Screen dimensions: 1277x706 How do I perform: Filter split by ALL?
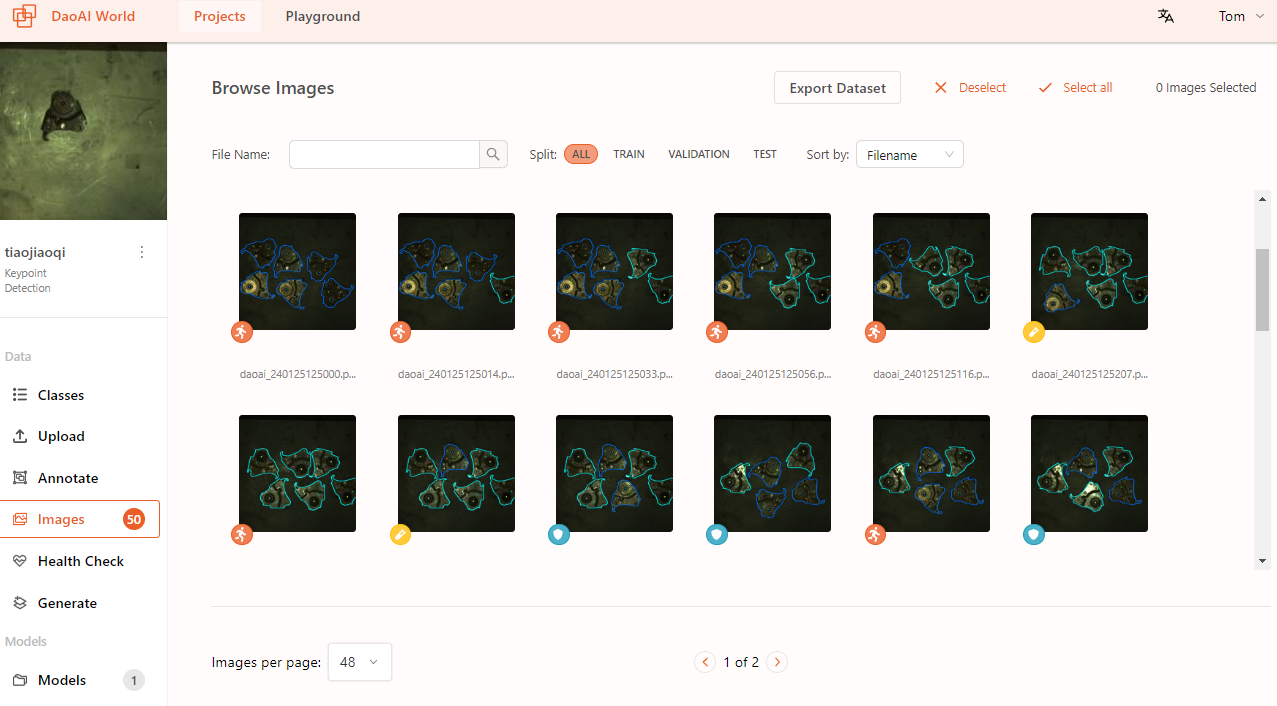pyautogui.click(x=581, y=154)
